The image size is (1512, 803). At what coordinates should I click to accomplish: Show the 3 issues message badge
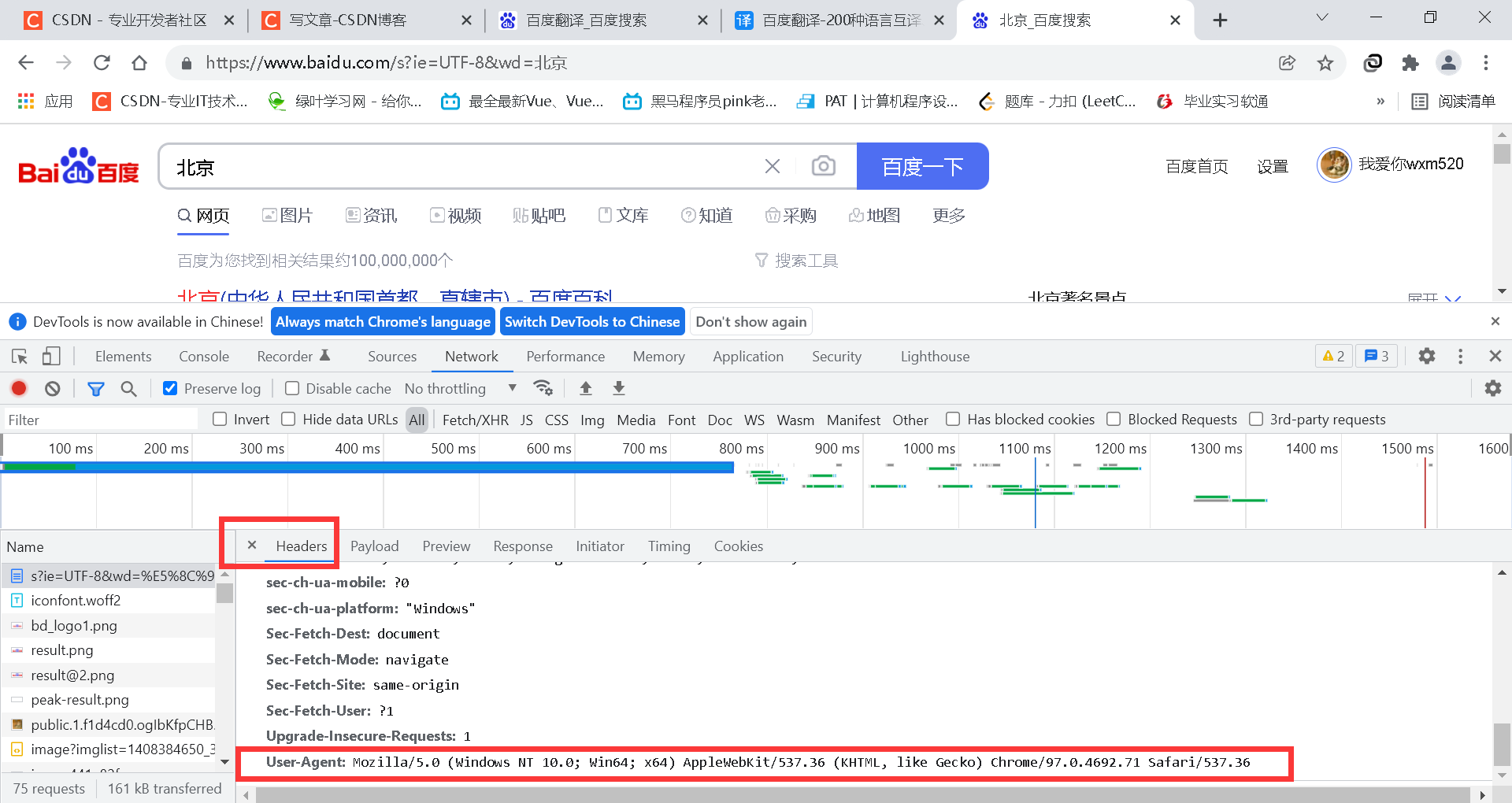(1377, 356)
